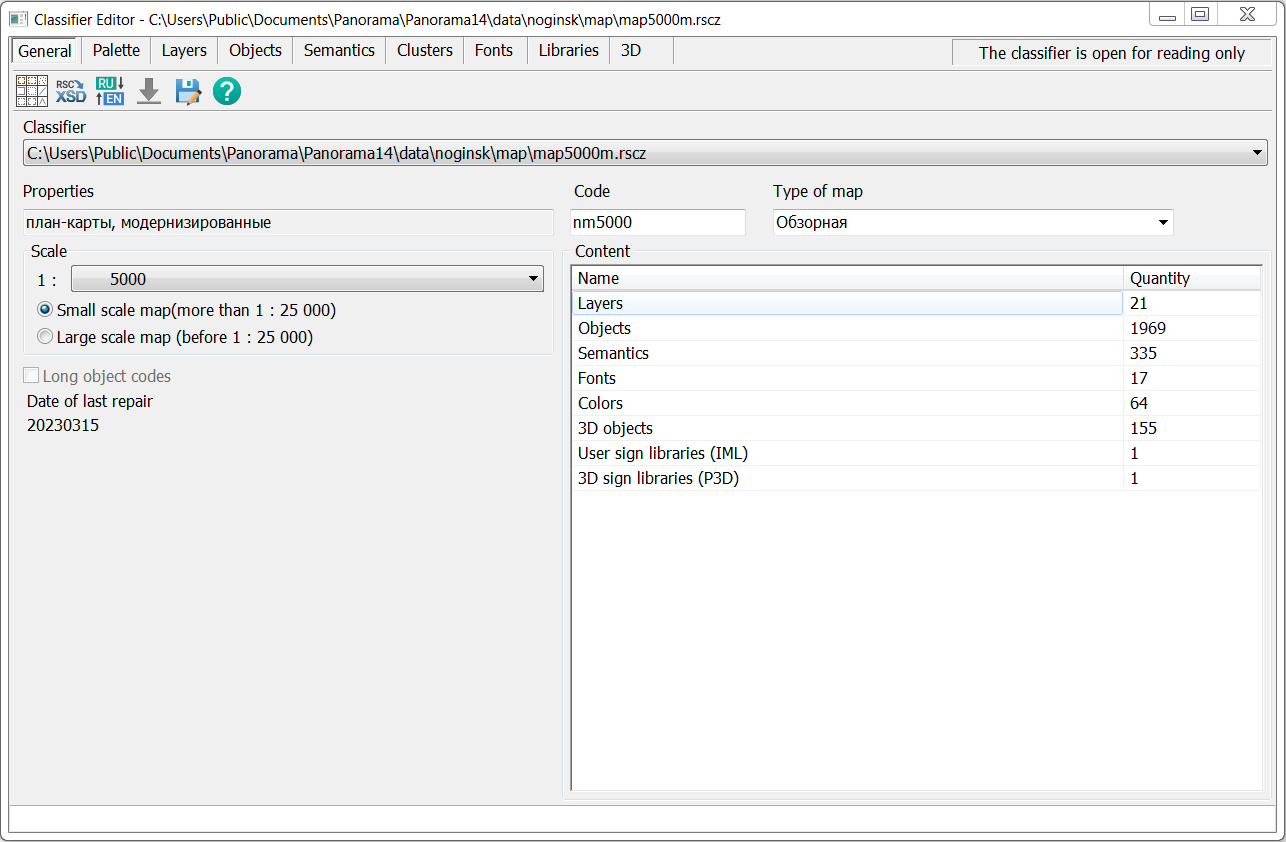Open the Scale 5000 dropdown
This screenshot has width=1286, height=842.
click(x=534, y=280)
